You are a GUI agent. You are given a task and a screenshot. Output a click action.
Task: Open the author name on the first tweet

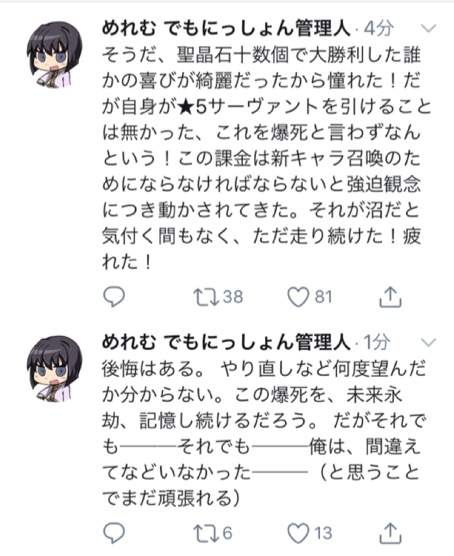pyautogui.click(x=226, y=28)
